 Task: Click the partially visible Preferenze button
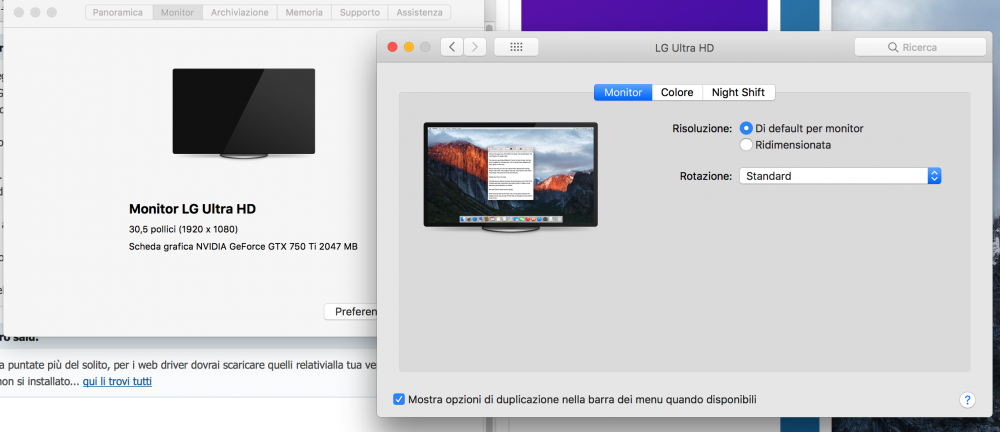351,312
